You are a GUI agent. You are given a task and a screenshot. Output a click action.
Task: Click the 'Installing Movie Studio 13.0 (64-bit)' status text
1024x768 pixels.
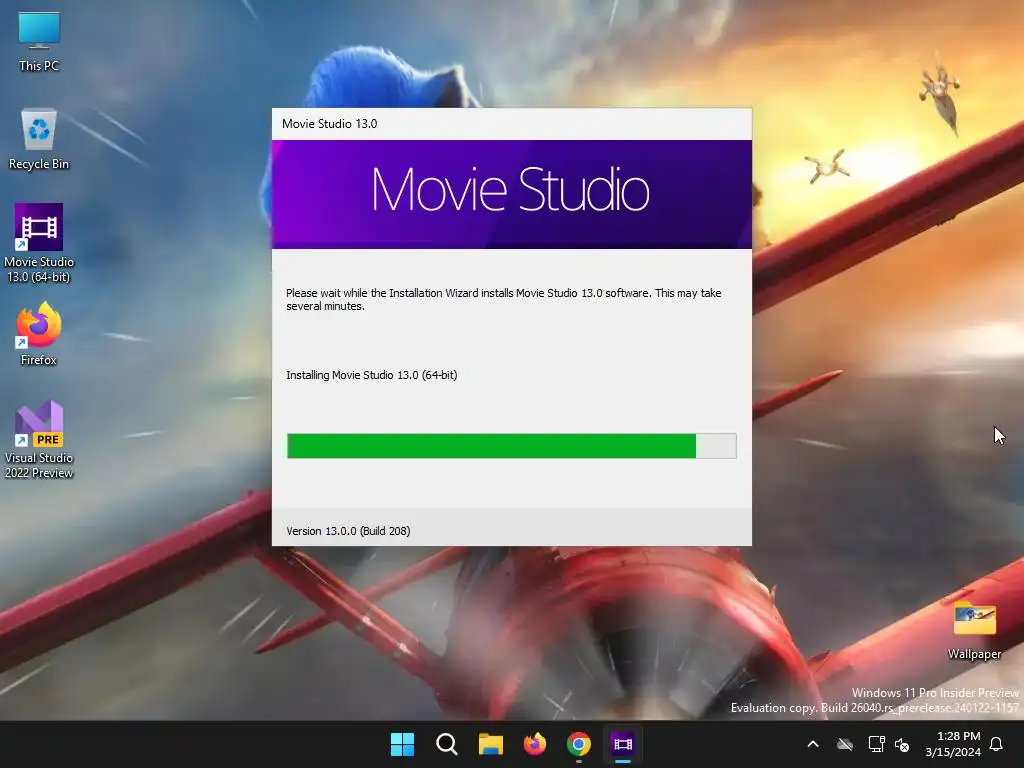(372, 375)
